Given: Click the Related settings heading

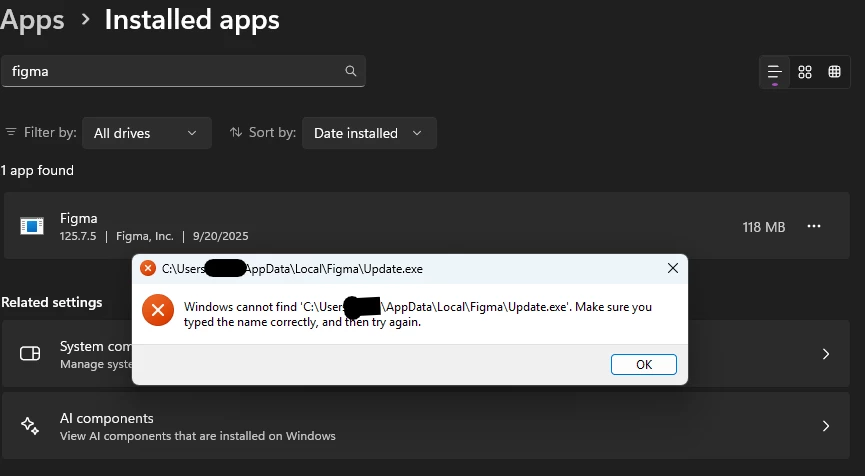Looking at the screenshot, I should (x=52, y=302).
